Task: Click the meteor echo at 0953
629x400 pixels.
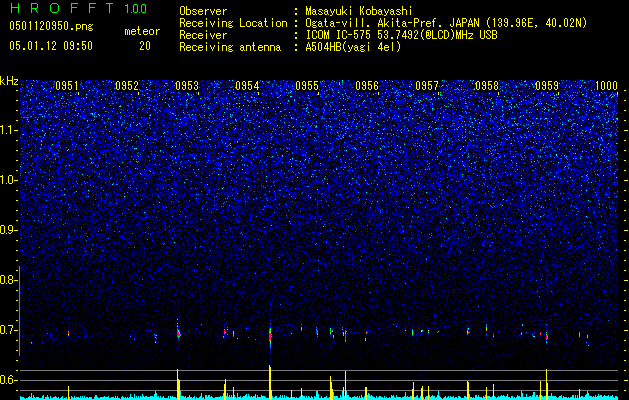Action: [x=178, y=332]
